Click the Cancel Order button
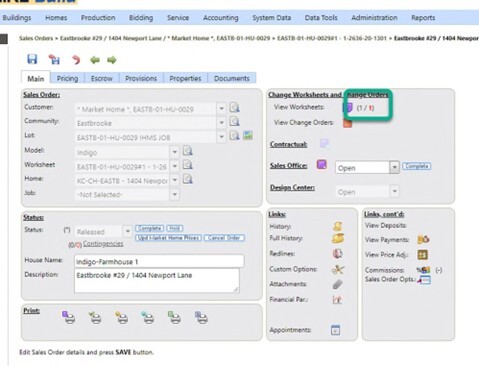This screenshot has height=366, width=479. pyautogui.click(x=224, y=238)
